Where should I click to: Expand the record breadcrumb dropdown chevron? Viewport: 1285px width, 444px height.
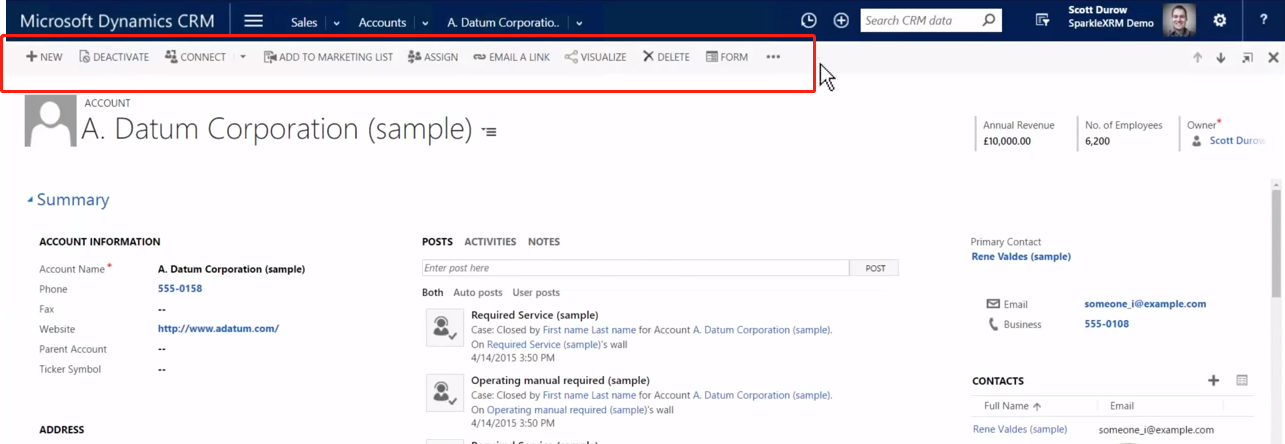pos(578,22)
